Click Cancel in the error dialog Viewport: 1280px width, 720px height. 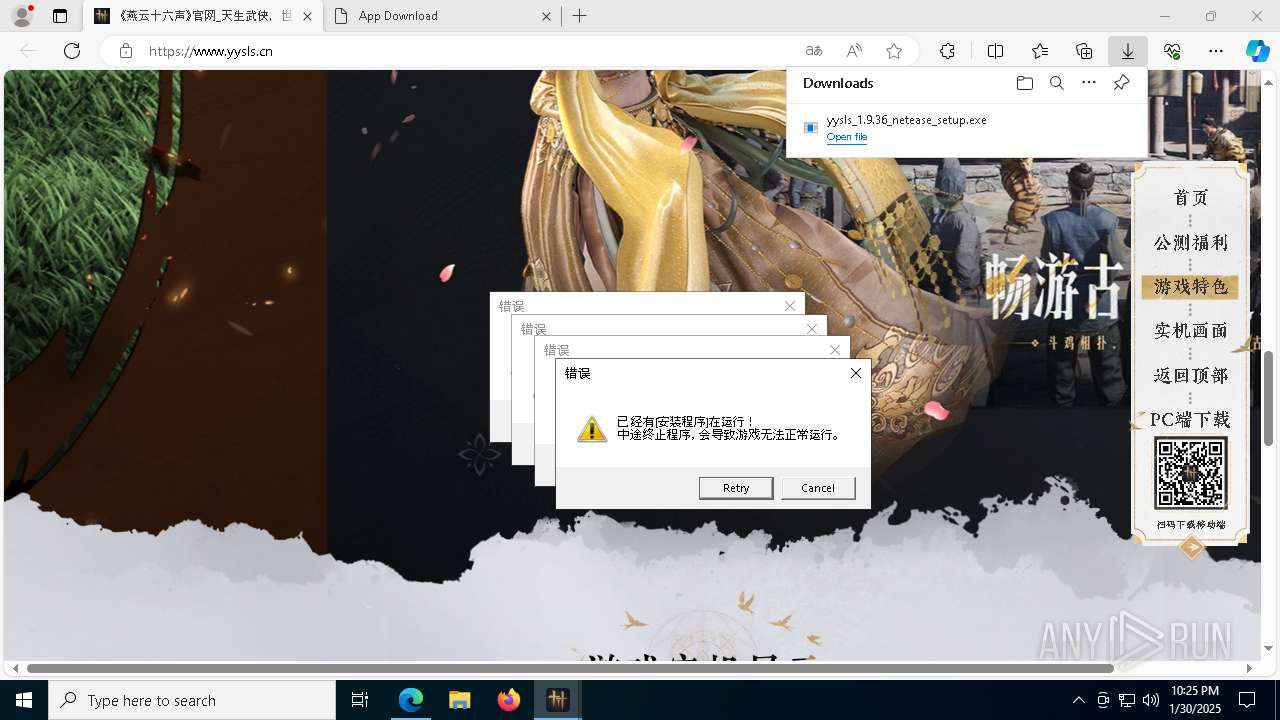pyautogui.click(x=818, y=488)
